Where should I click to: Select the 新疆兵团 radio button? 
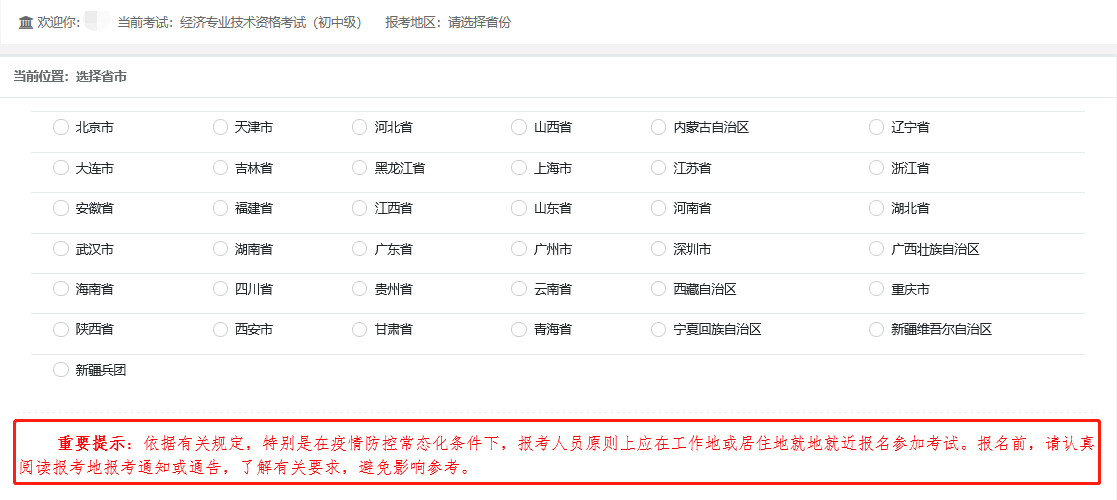(x=61, y=370)
